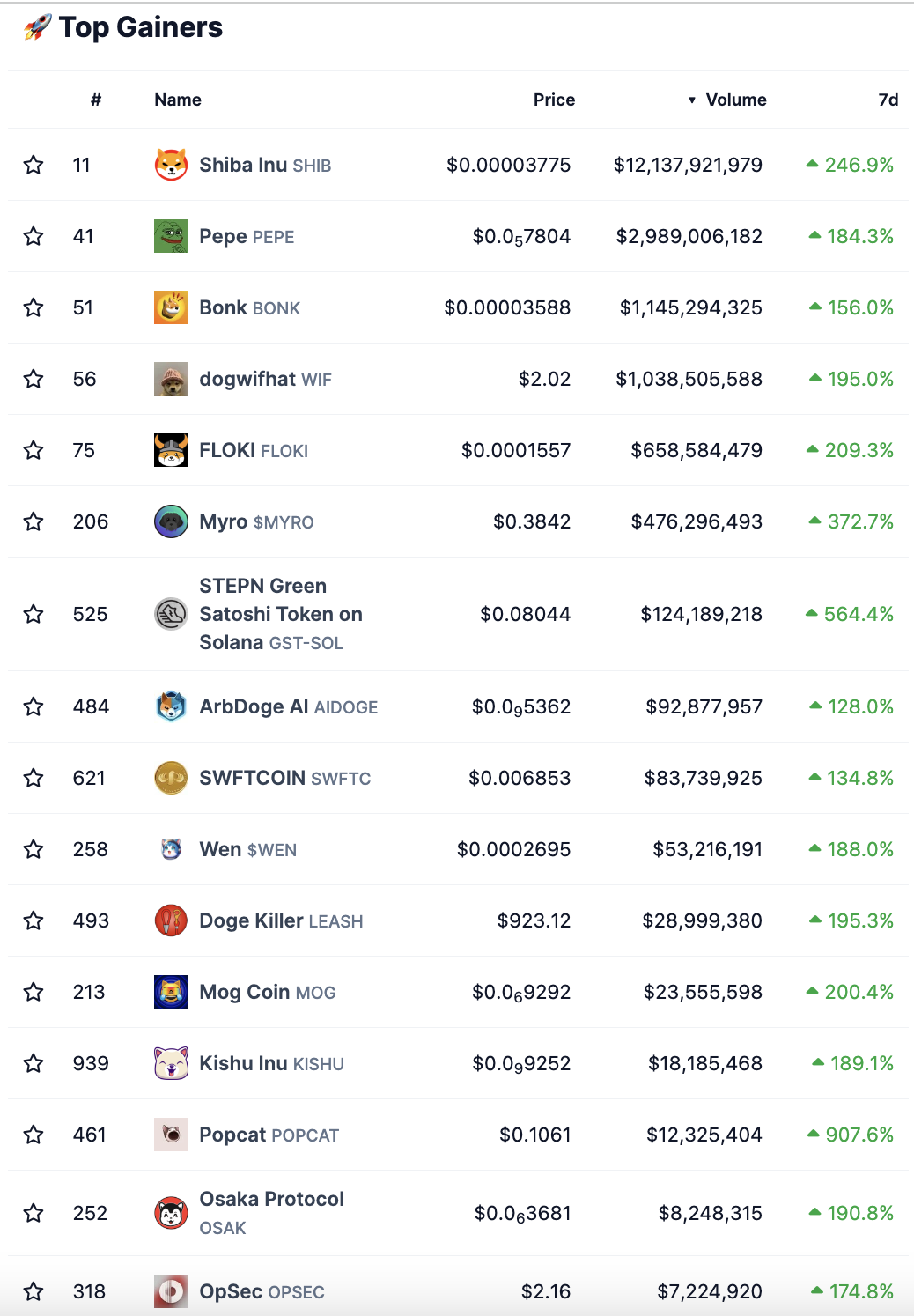Open the SWFTCOIN coin row
The width and height of the screenshot is (914, 1316).
pos(458,778)
